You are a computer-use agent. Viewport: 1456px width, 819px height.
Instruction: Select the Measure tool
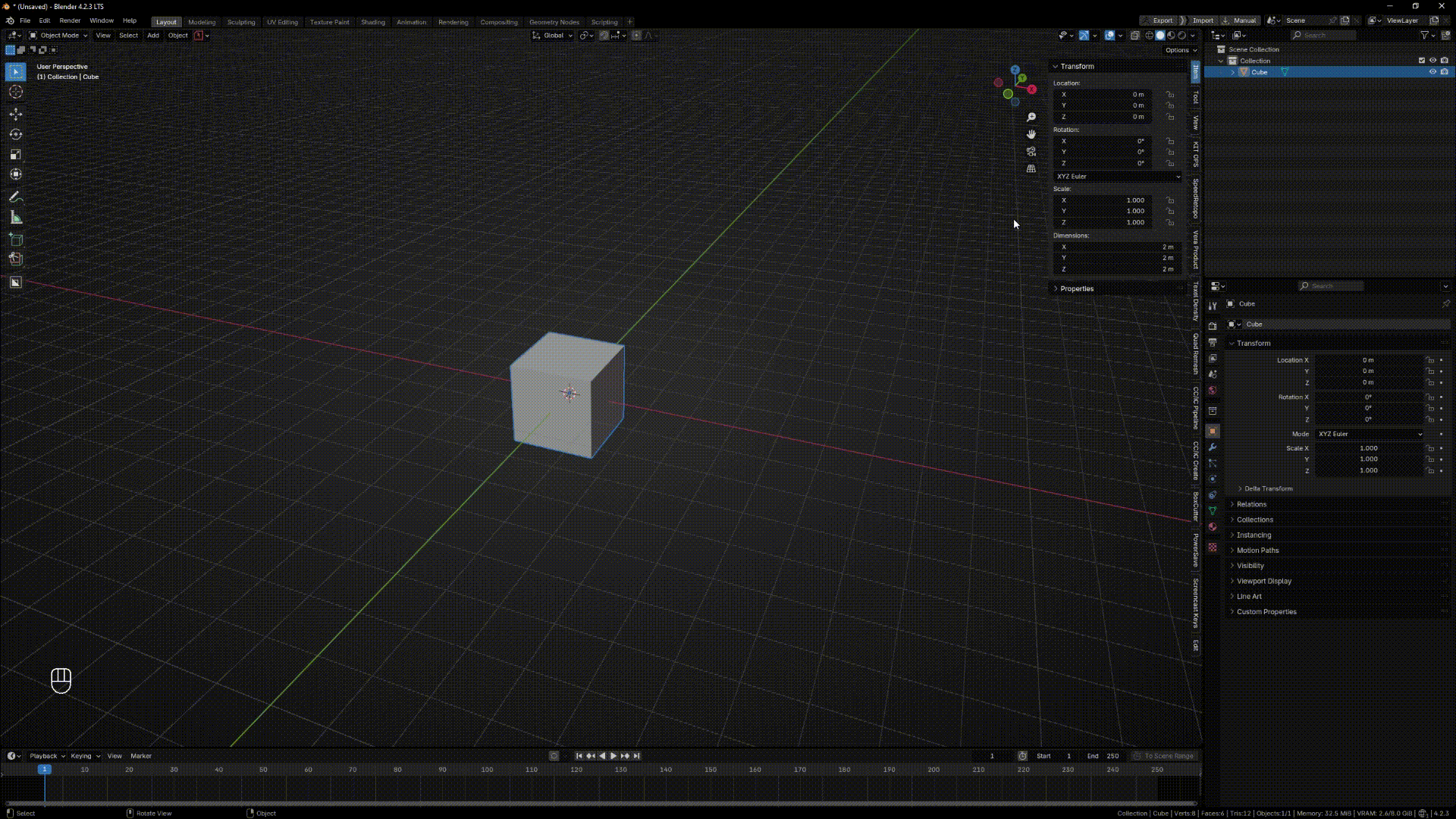point(15,218)
